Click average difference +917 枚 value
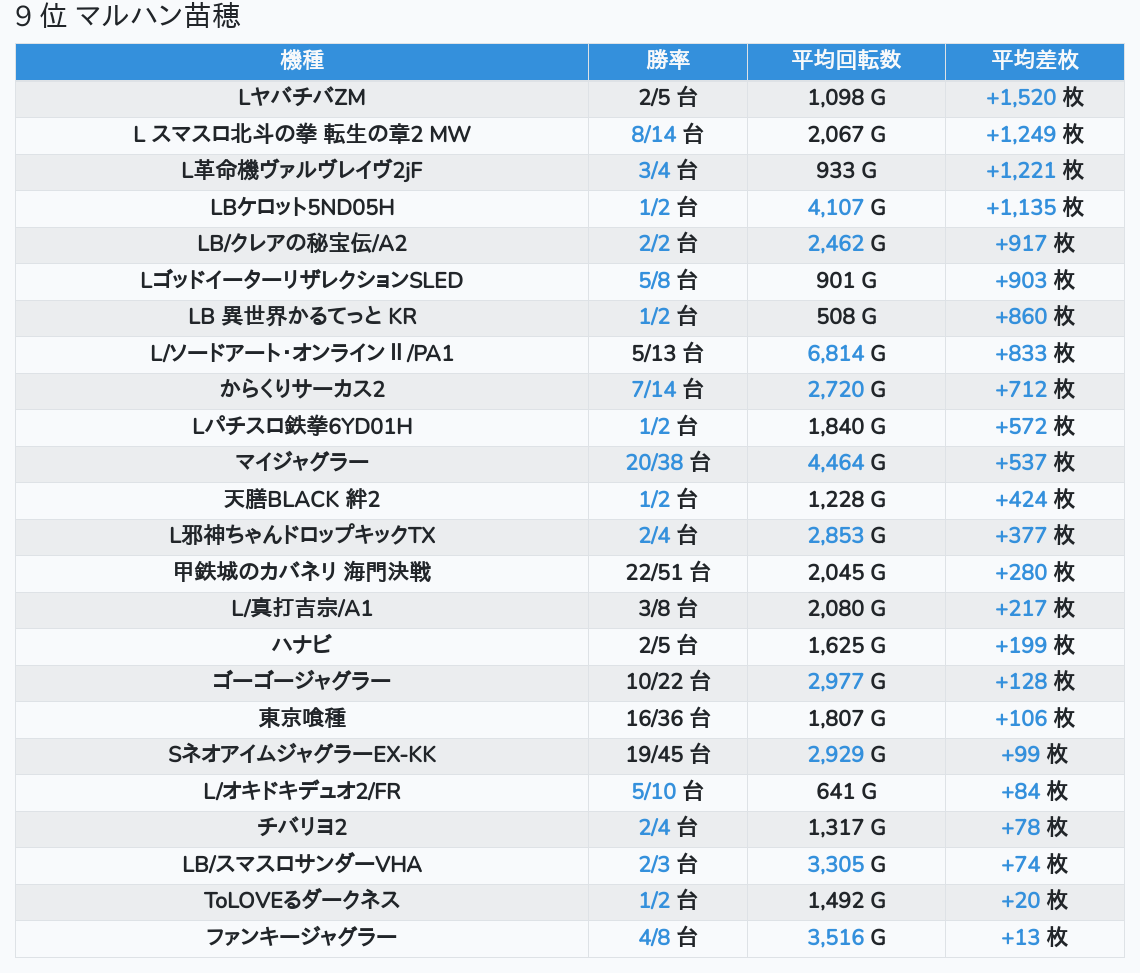This screenshot has height=973, width=1140. point(1035,244)
